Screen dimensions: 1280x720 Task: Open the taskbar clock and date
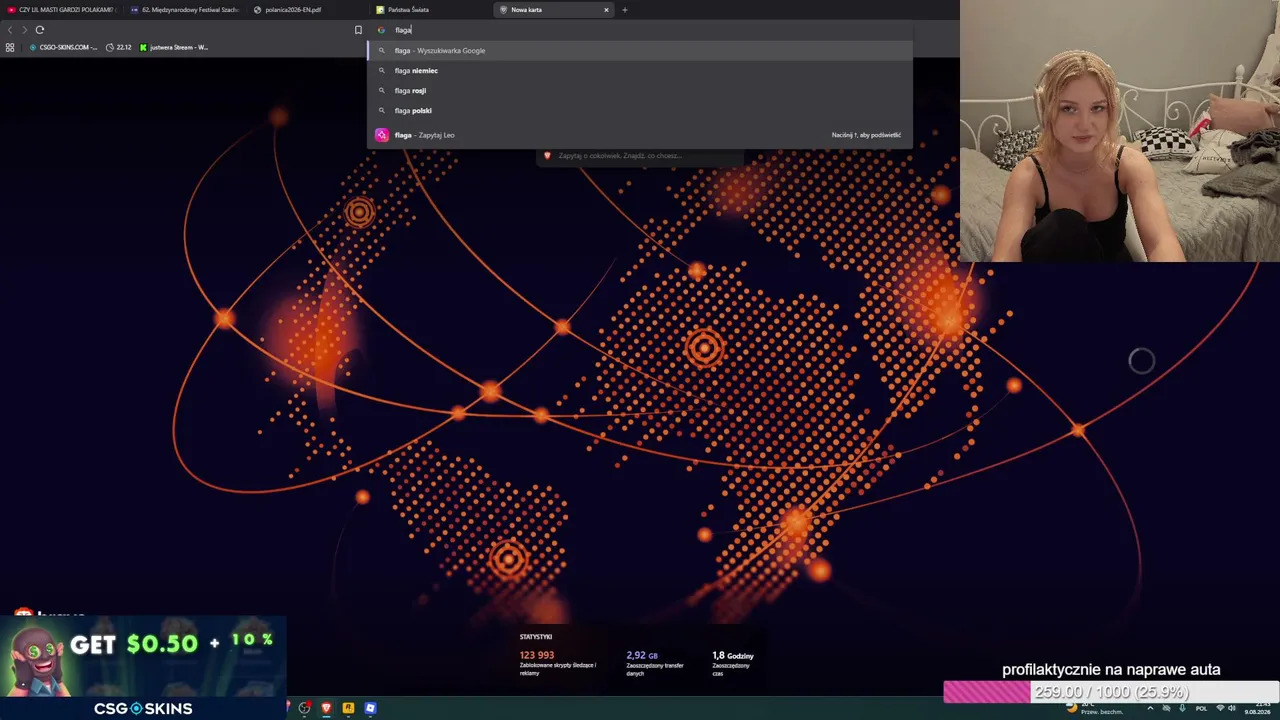[1257, 708]
